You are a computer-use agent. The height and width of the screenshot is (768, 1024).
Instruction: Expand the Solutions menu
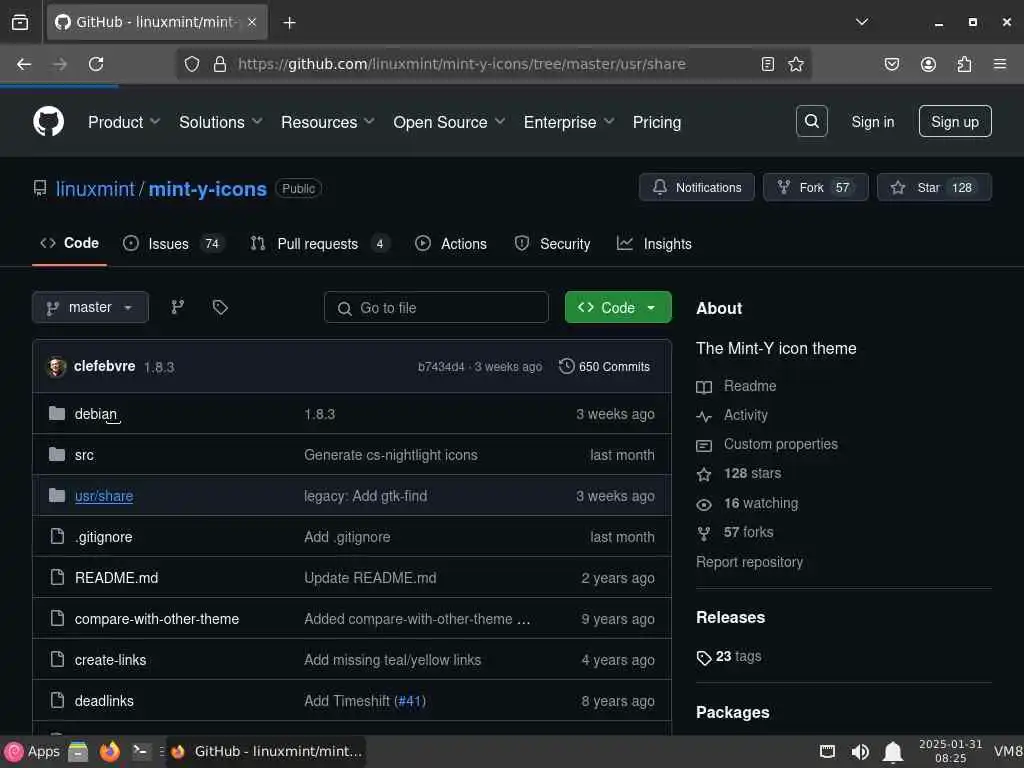click(221, 122)
